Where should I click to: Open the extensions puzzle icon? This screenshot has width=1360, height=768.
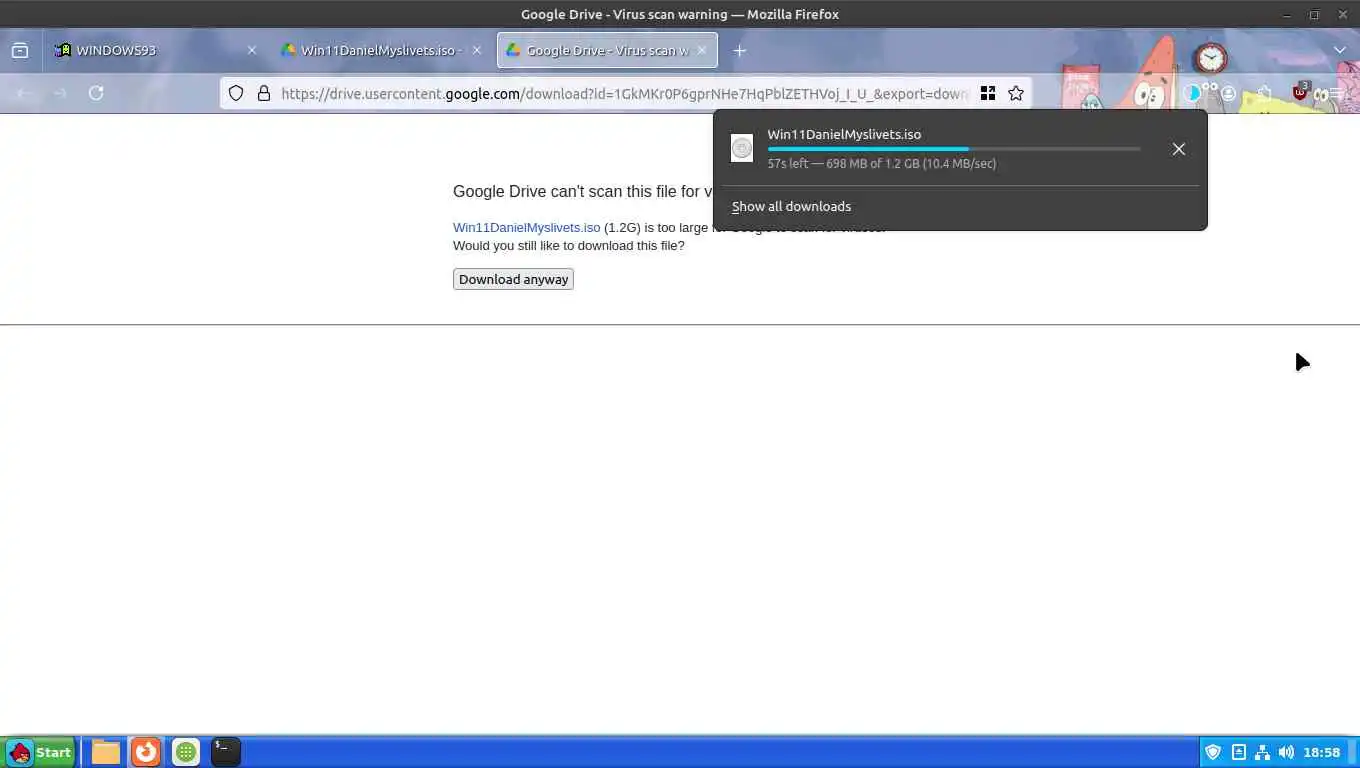tap(1264, 93)
